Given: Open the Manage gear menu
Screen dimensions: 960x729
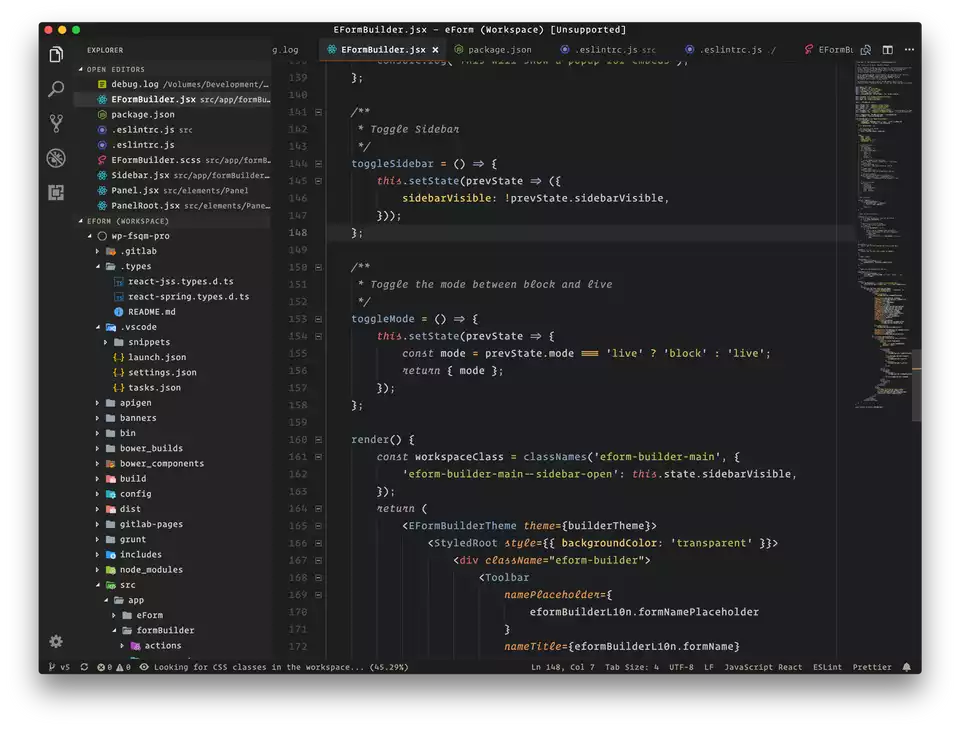Looking at the screenshot, I should pyautogui.click(x=56, y=641).
